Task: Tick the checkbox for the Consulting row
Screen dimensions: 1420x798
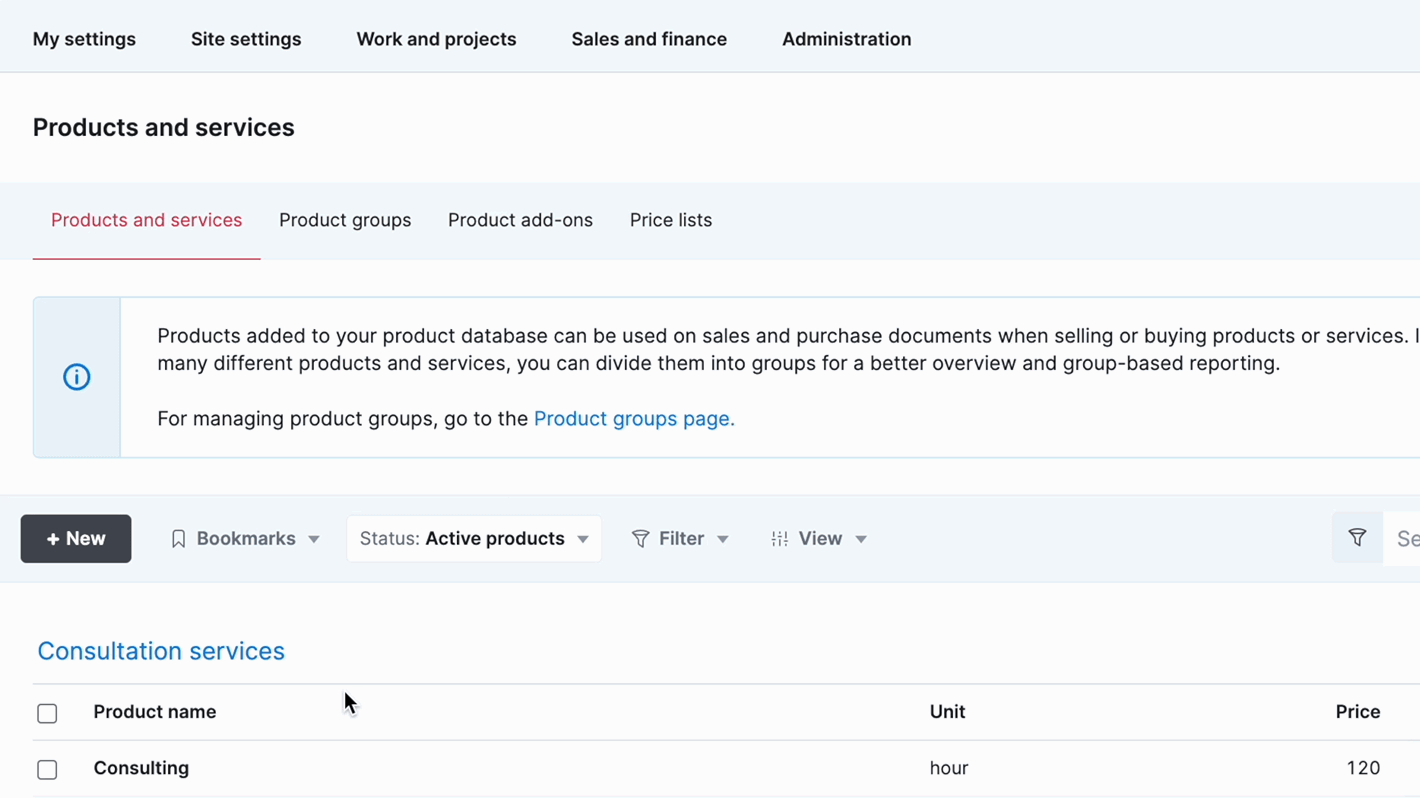Action: (47, 769)
